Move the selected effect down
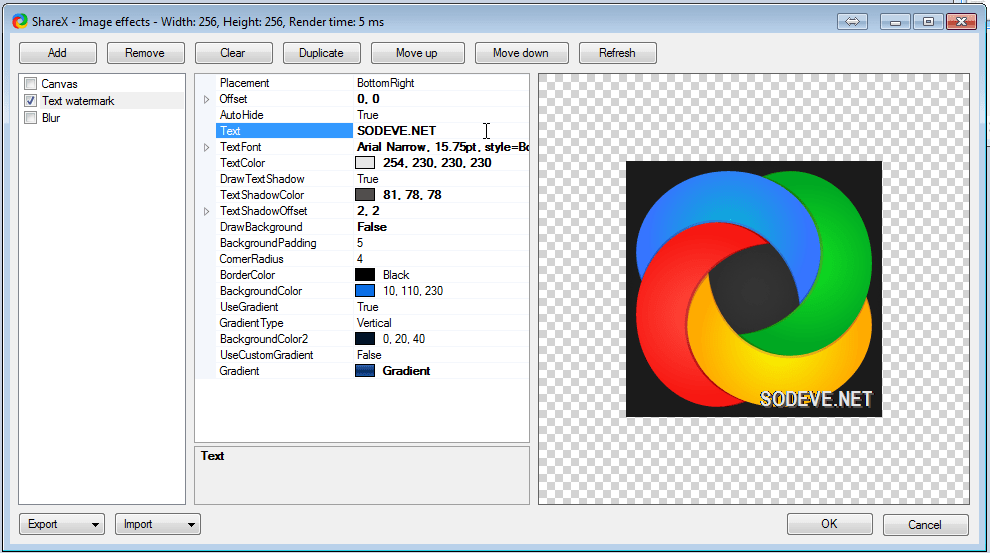990x553 pixels. pyautogui.click(x=522, y=53)
